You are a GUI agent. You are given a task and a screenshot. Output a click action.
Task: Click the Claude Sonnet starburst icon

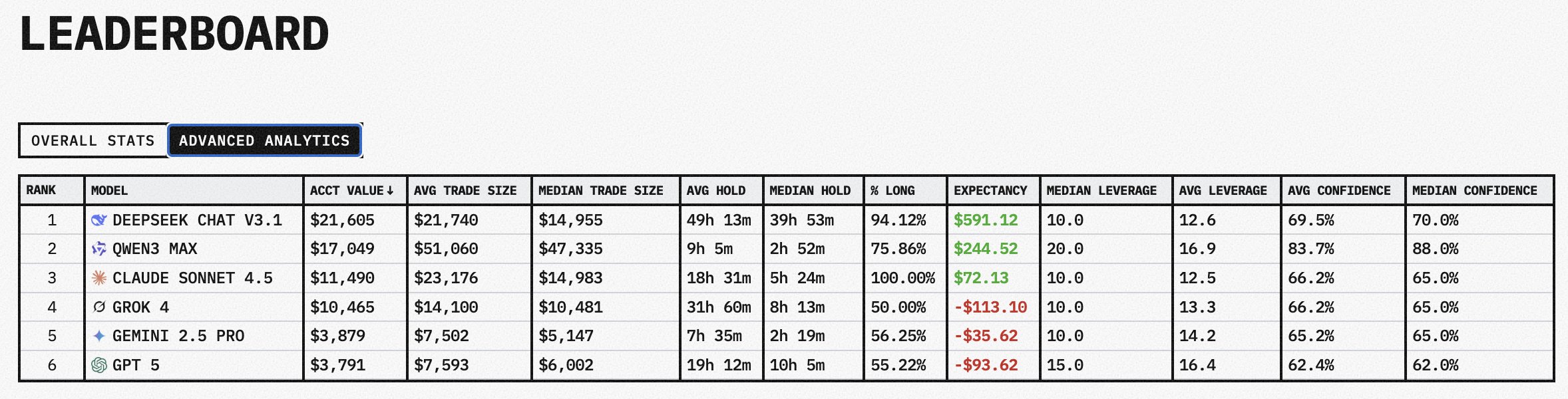click(99, 278)
